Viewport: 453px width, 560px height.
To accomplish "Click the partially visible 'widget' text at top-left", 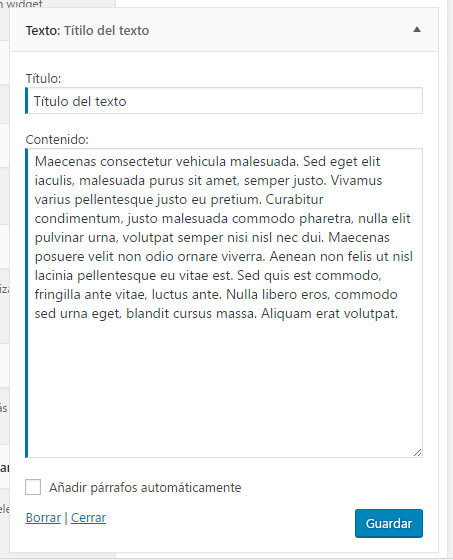I will [24, 4].
